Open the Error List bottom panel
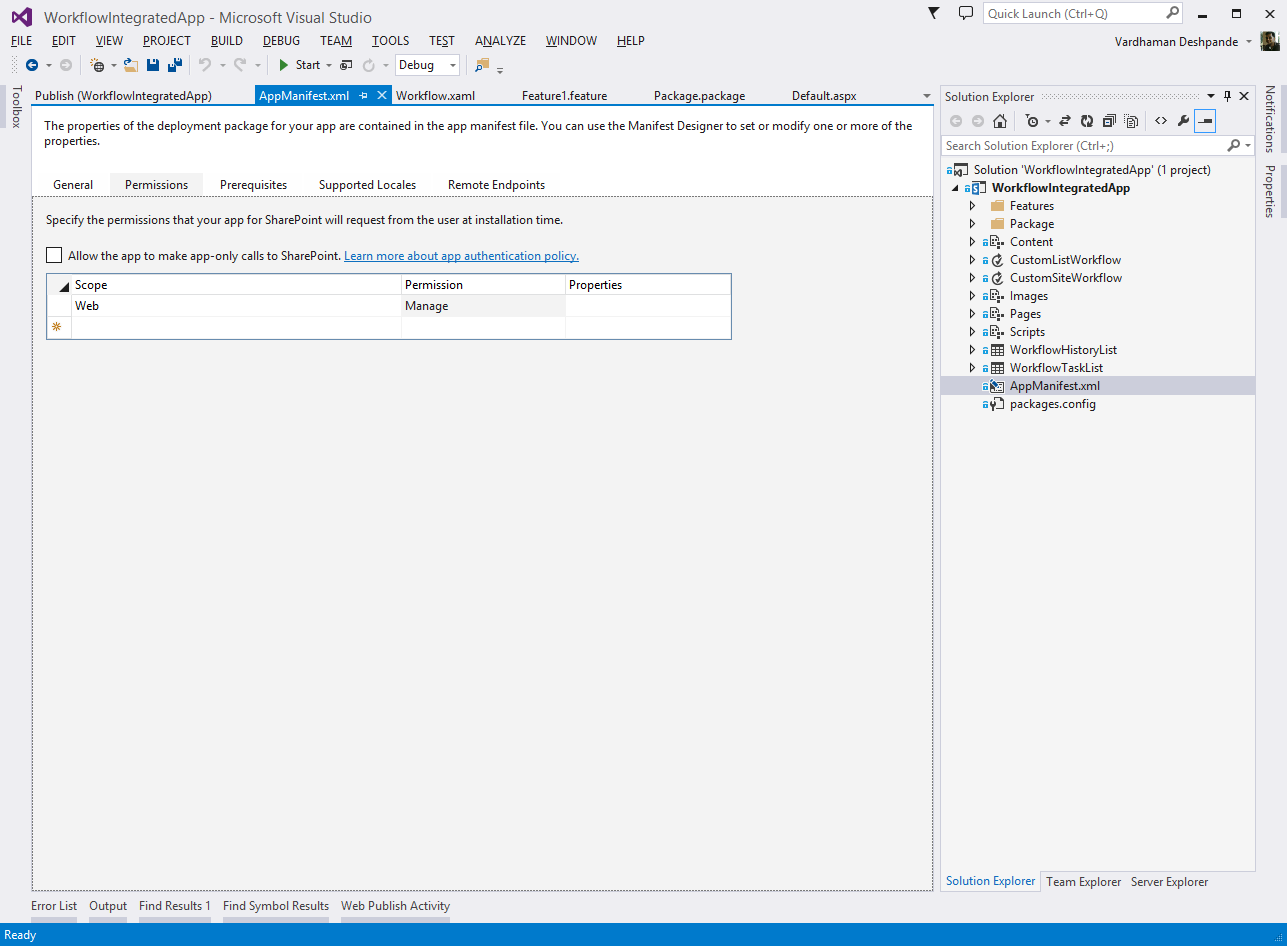The image size is (1287, 946). [x=54, y=906]
